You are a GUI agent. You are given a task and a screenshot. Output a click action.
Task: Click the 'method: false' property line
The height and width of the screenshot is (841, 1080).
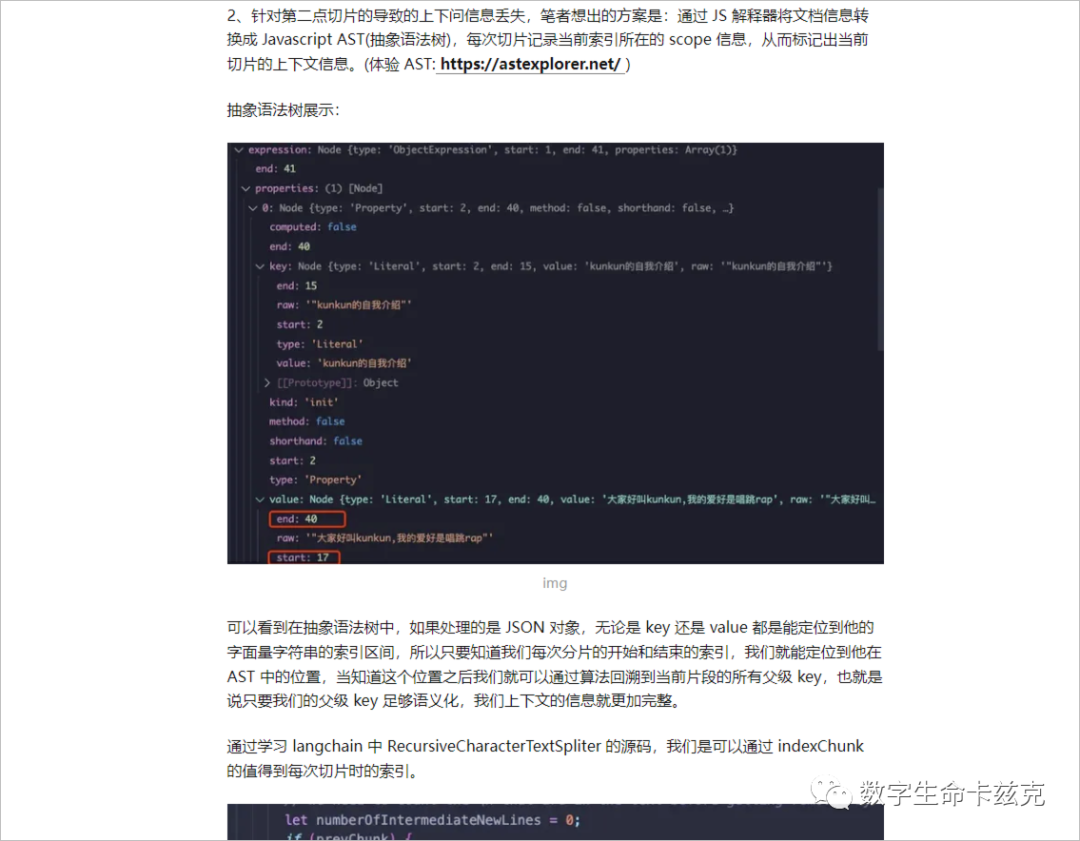[x=307, y=422]
